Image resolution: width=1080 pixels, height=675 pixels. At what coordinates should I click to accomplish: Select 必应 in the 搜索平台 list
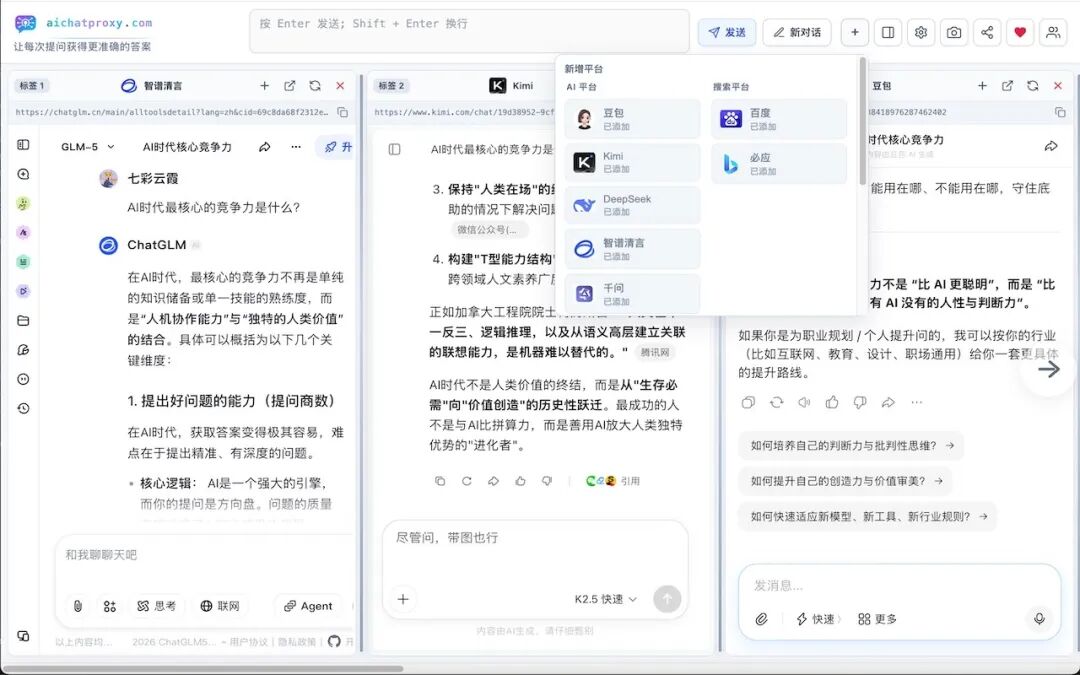click(x=779, y=164)
